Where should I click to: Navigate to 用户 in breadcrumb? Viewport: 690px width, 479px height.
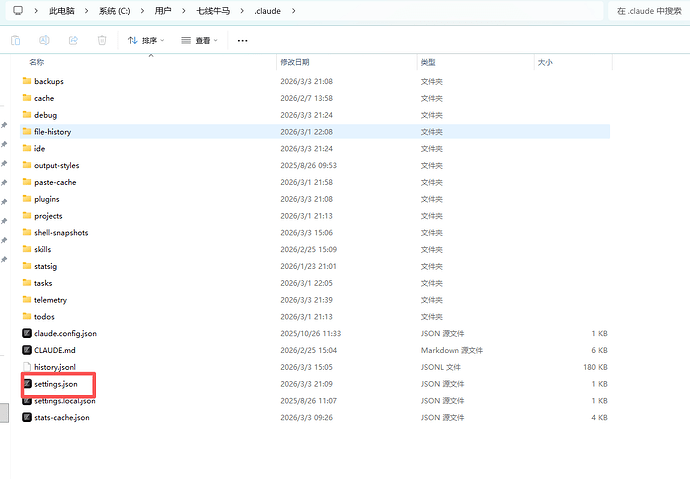pos(163,11)
